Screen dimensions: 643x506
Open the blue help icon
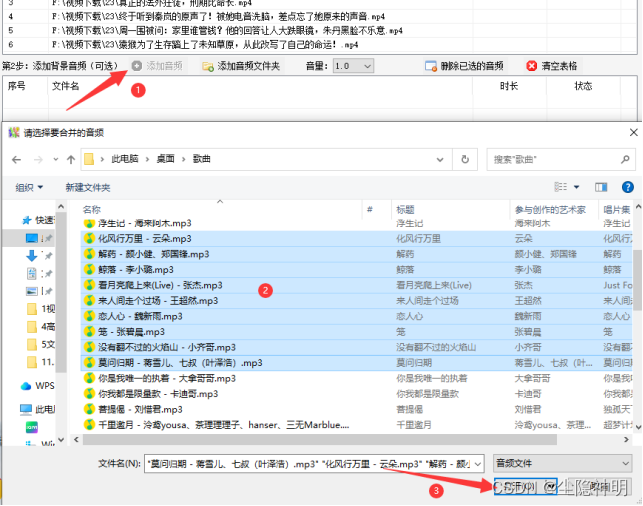click(627, 187)
